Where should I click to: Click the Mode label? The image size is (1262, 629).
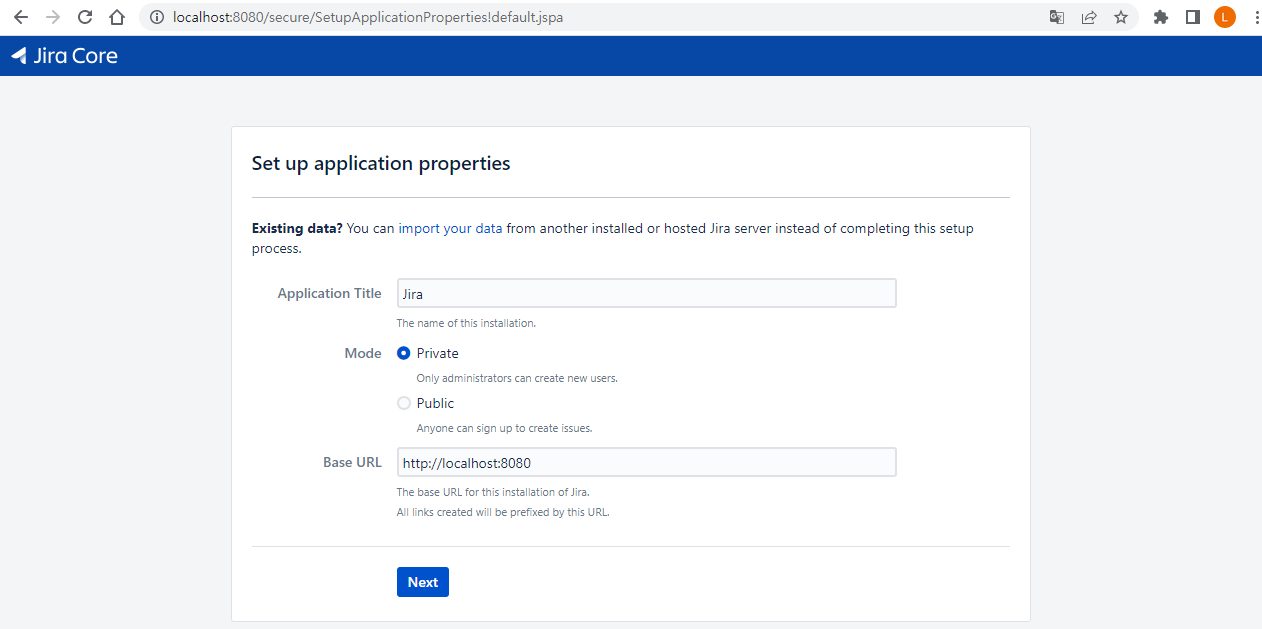click(x=363, y=353)
